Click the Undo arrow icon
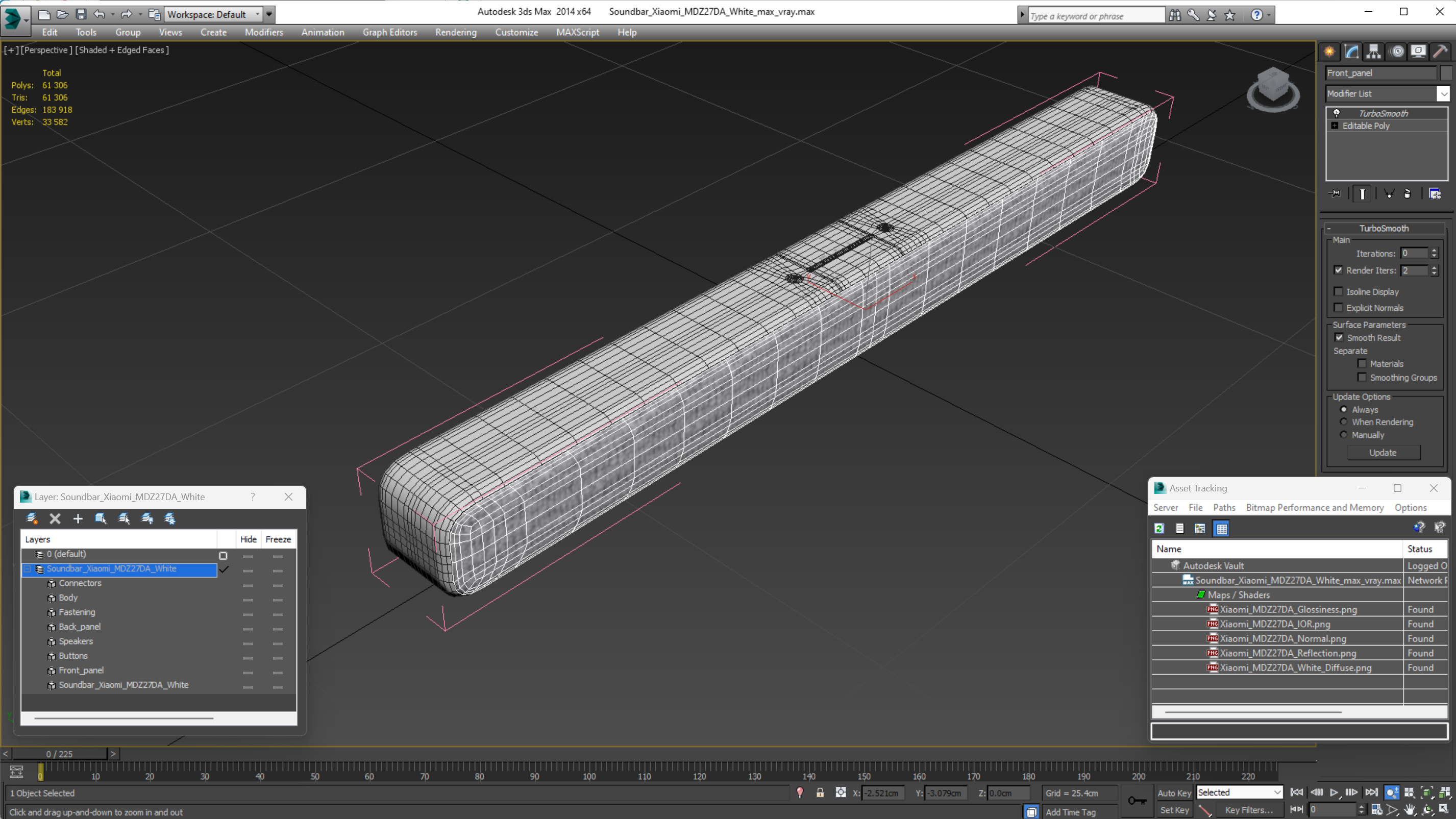Image resolution: width=1456 pixels, height=819 pixels. point(99,14)
